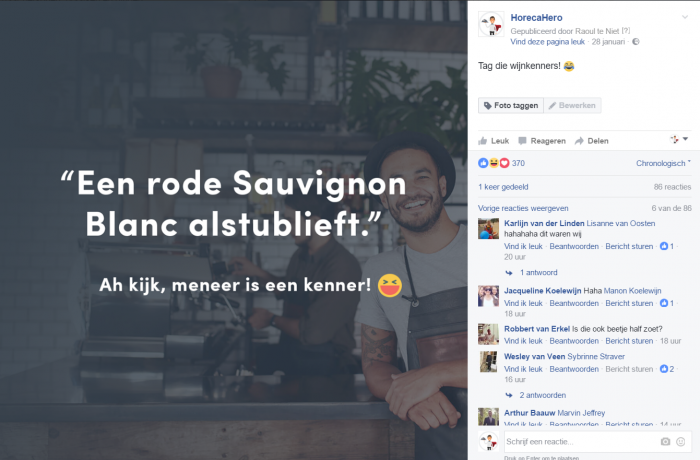The image size is (700, 460).
Task: Click the reaction icons next to 370
Action: 494,163
